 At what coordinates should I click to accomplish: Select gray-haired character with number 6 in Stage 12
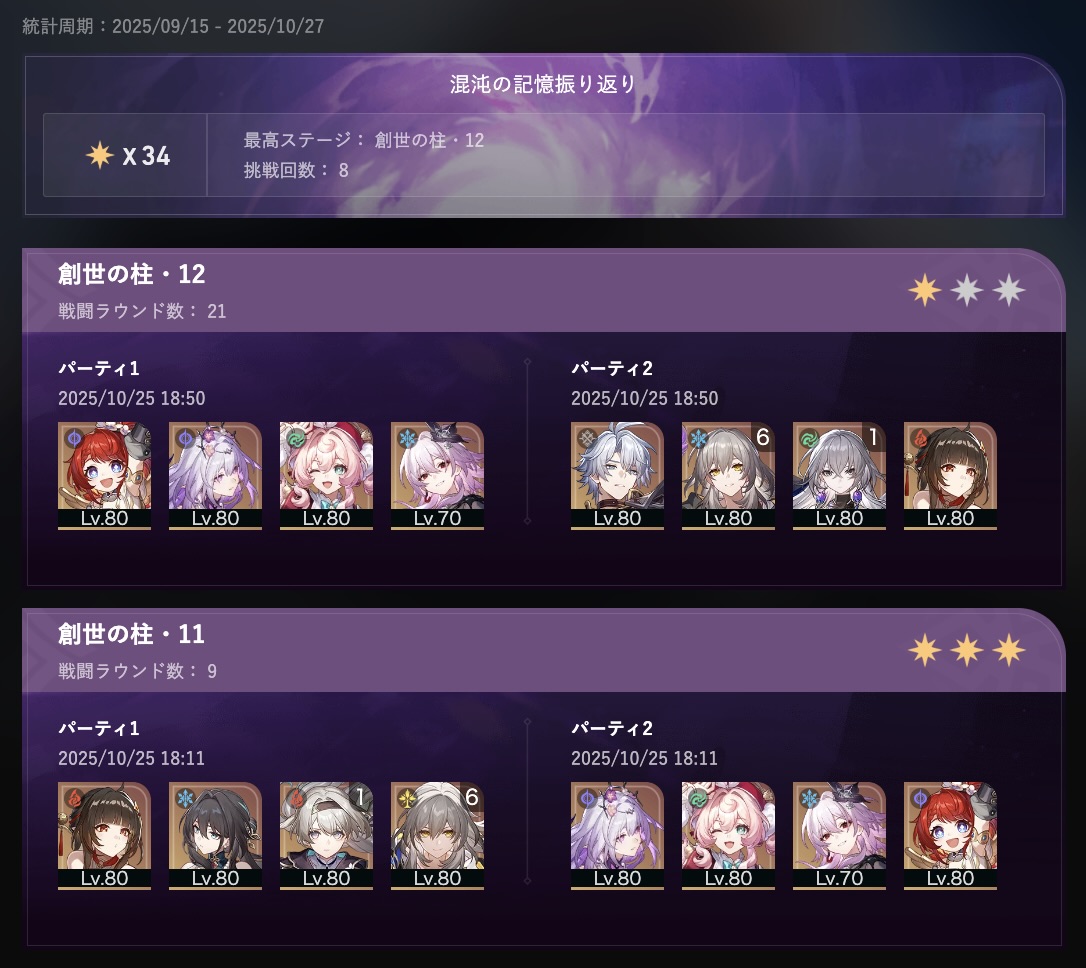pos(728,476)
